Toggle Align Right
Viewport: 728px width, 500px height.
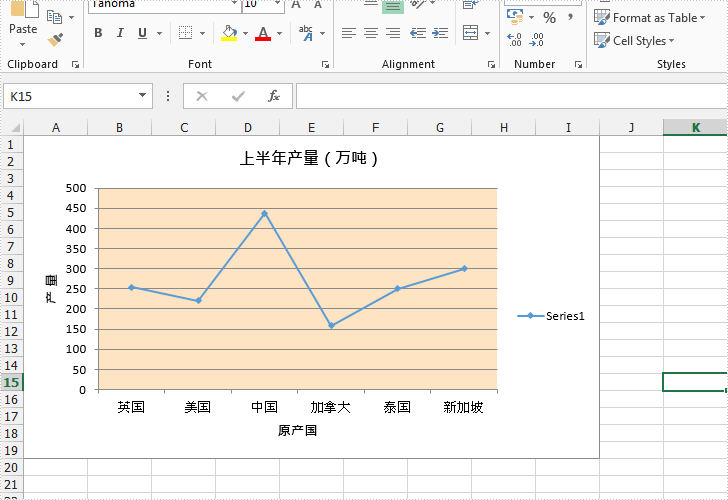point(393,33)
